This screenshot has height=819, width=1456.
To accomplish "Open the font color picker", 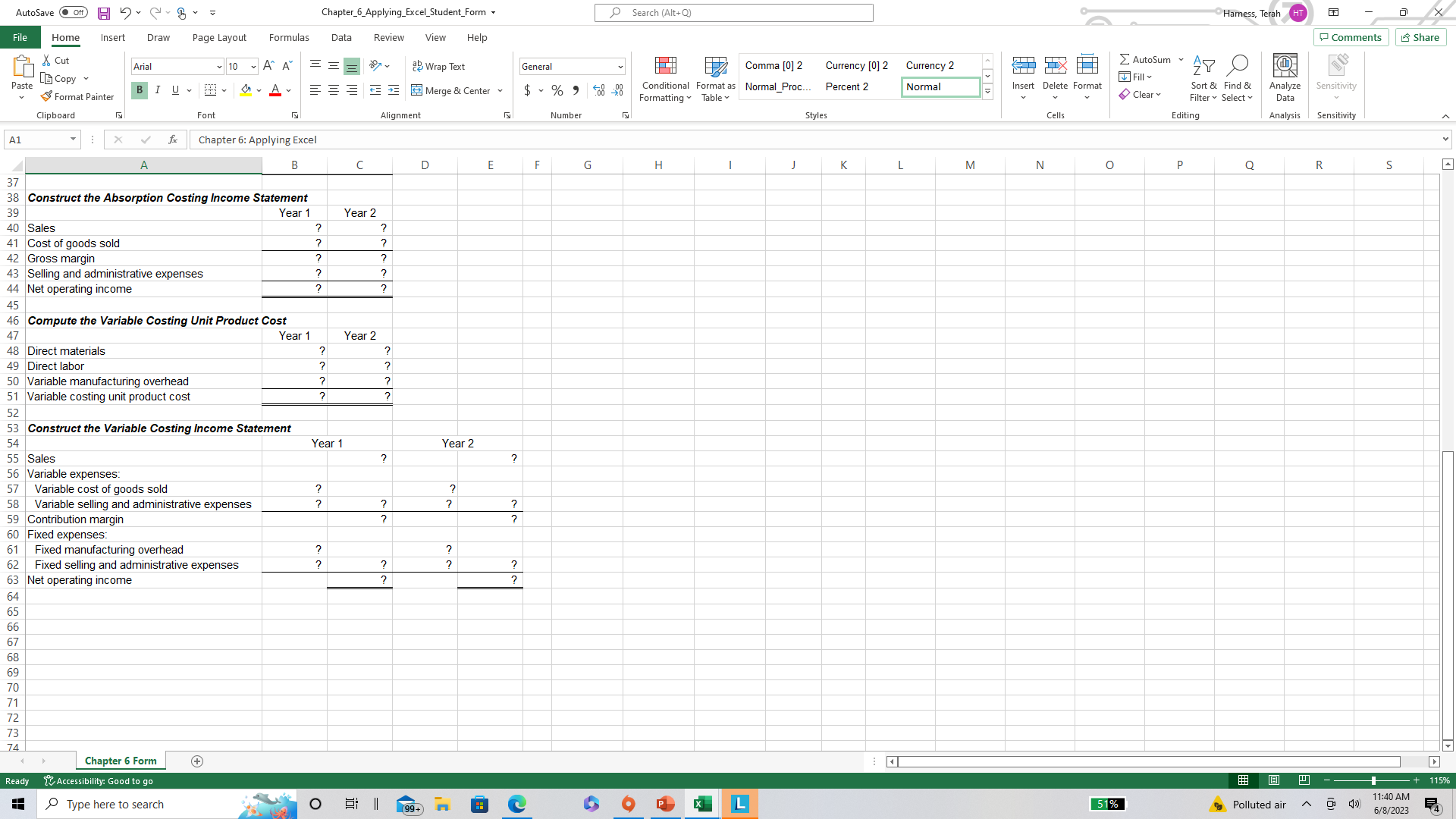I will click(x=287, y=90).
